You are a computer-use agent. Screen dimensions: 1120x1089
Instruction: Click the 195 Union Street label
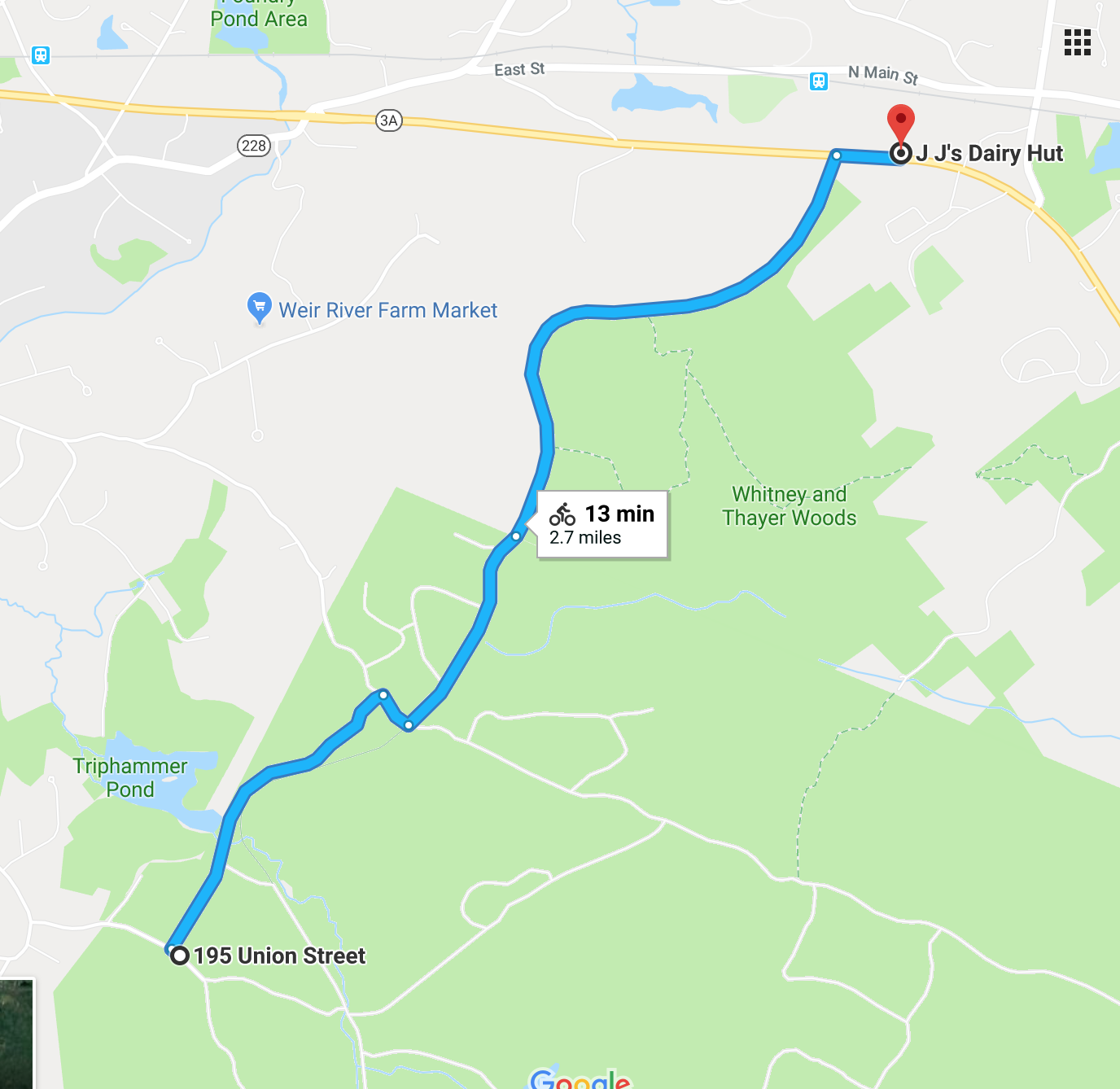(x=280, y=956)
